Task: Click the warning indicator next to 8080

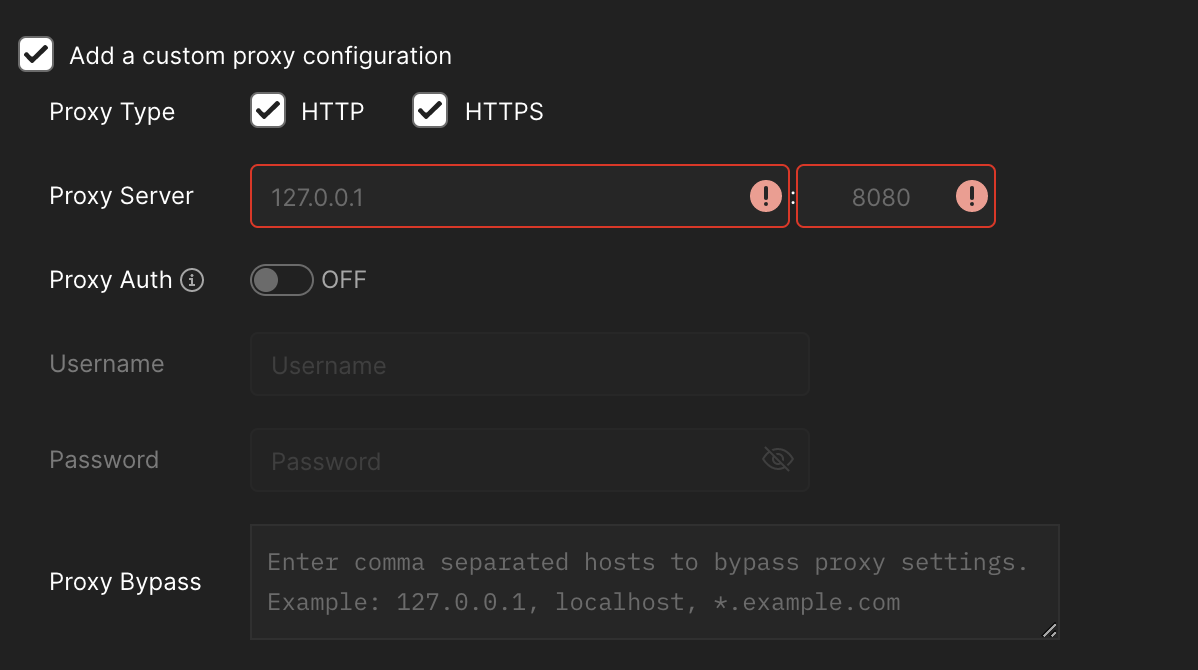Action: pos(970,196)
